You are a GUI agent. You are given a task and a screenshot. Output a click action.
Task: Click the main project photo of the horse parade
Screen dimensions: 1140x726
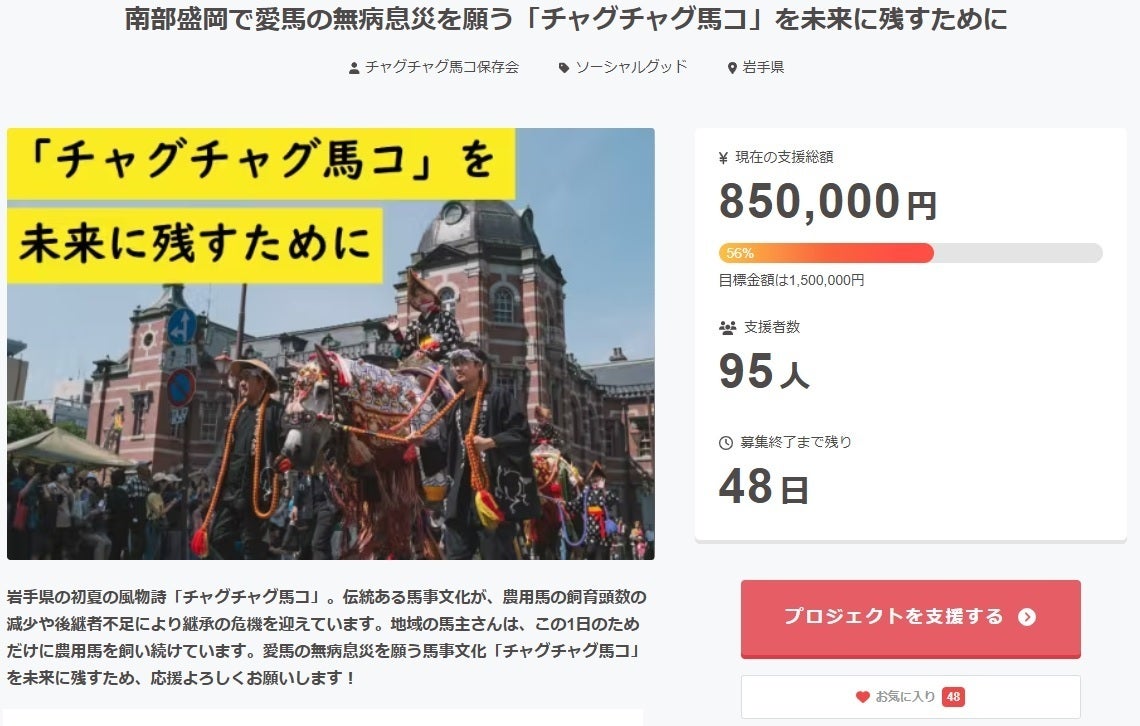[x=330, y=343]
